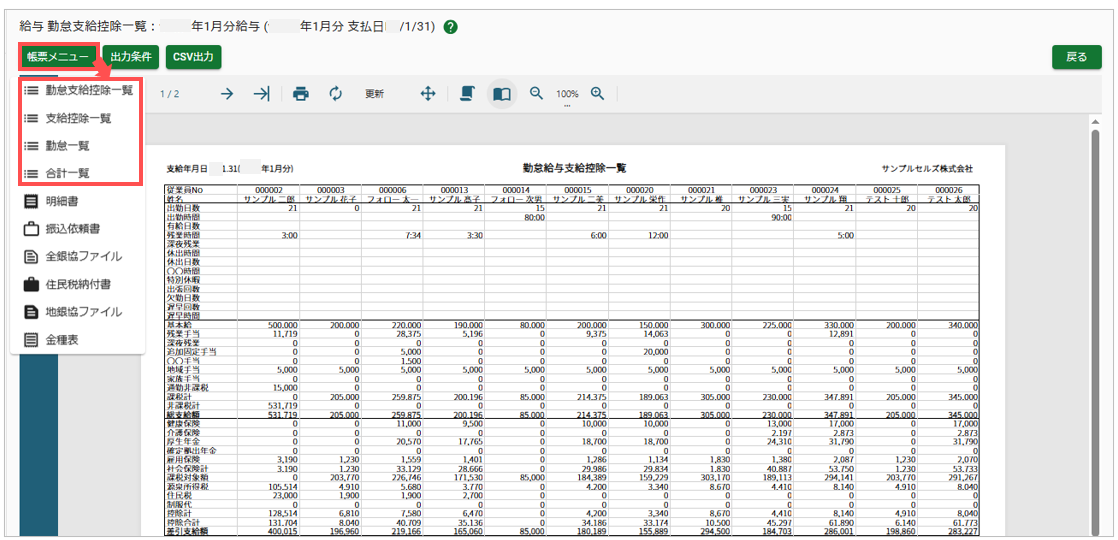Click the 1 / 2 page indicator
The image size is (1118, 540).
(170, 94)
